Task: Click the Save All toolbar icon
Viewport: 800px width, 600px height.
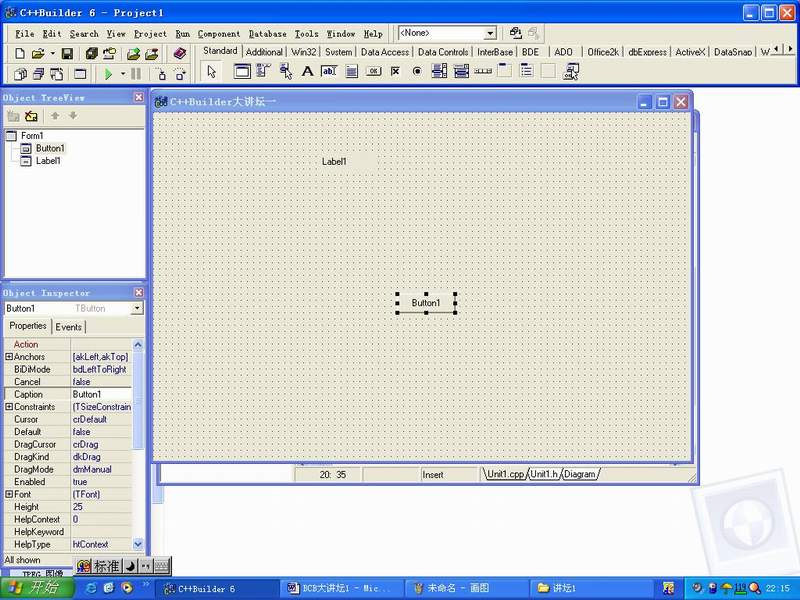Action: (x=91, y=54)
